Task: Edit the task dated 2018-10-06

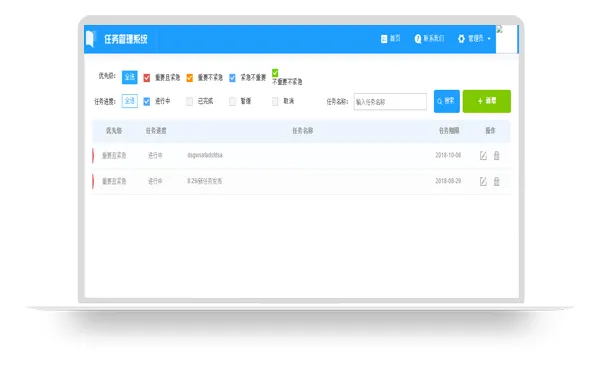Action: [x=483, y=155]
